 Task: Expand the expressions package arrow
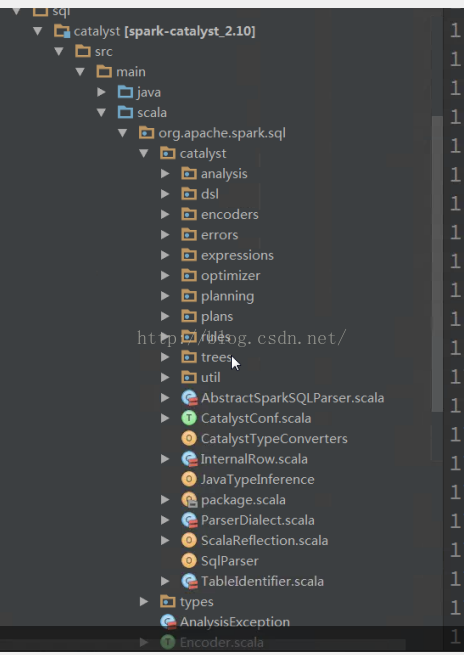tap(165, 255)
